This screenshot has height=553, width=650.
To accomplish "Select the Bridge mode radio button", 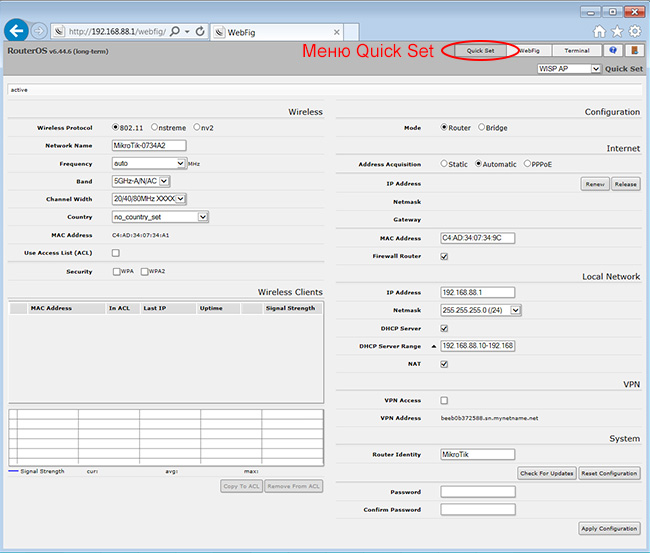I will click(x=482, y=127).
